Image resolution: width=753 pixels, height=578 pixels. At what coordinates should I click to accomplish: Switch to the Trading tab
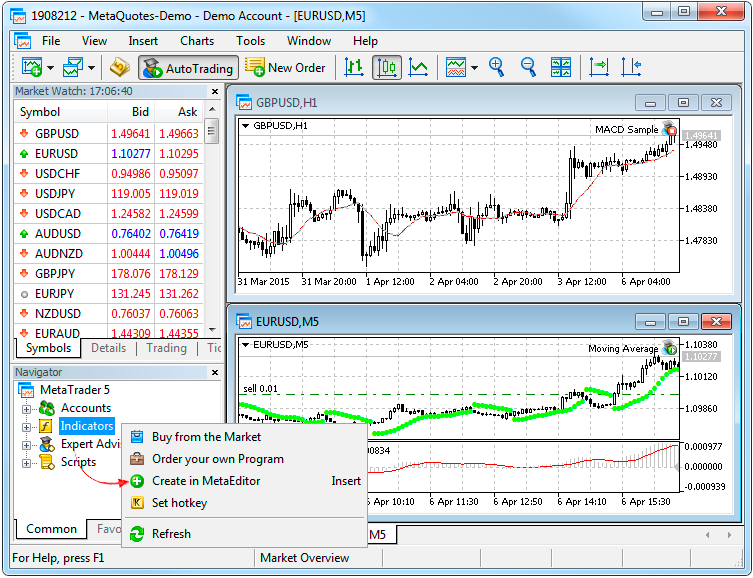tap(166, 348)
